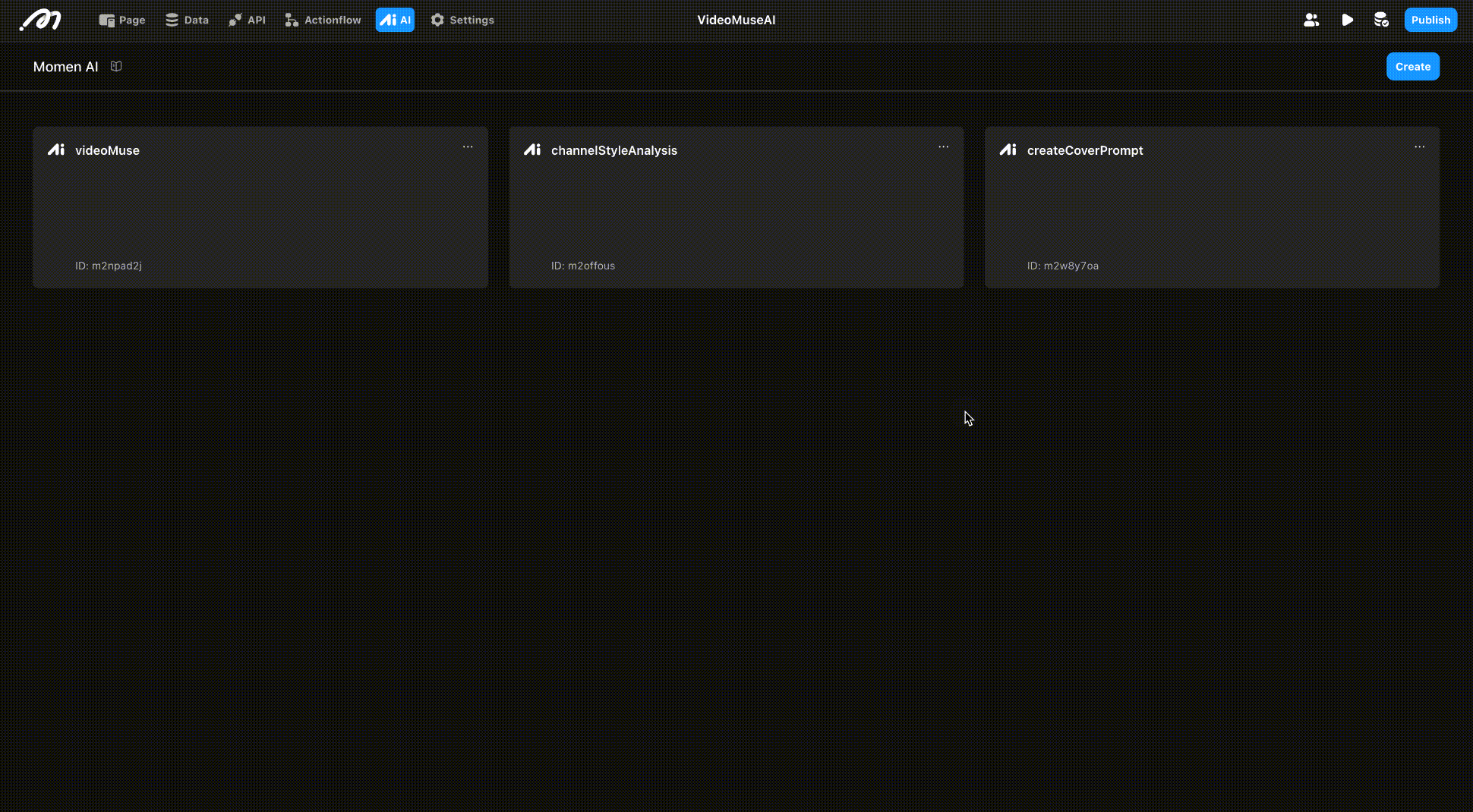Open the createCoverPrompt ellipsis menu

click(x=1419, y=147)
